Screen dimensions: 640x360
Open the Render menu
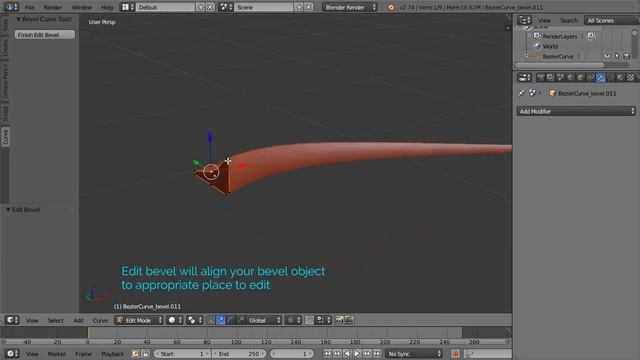(53, 7)
